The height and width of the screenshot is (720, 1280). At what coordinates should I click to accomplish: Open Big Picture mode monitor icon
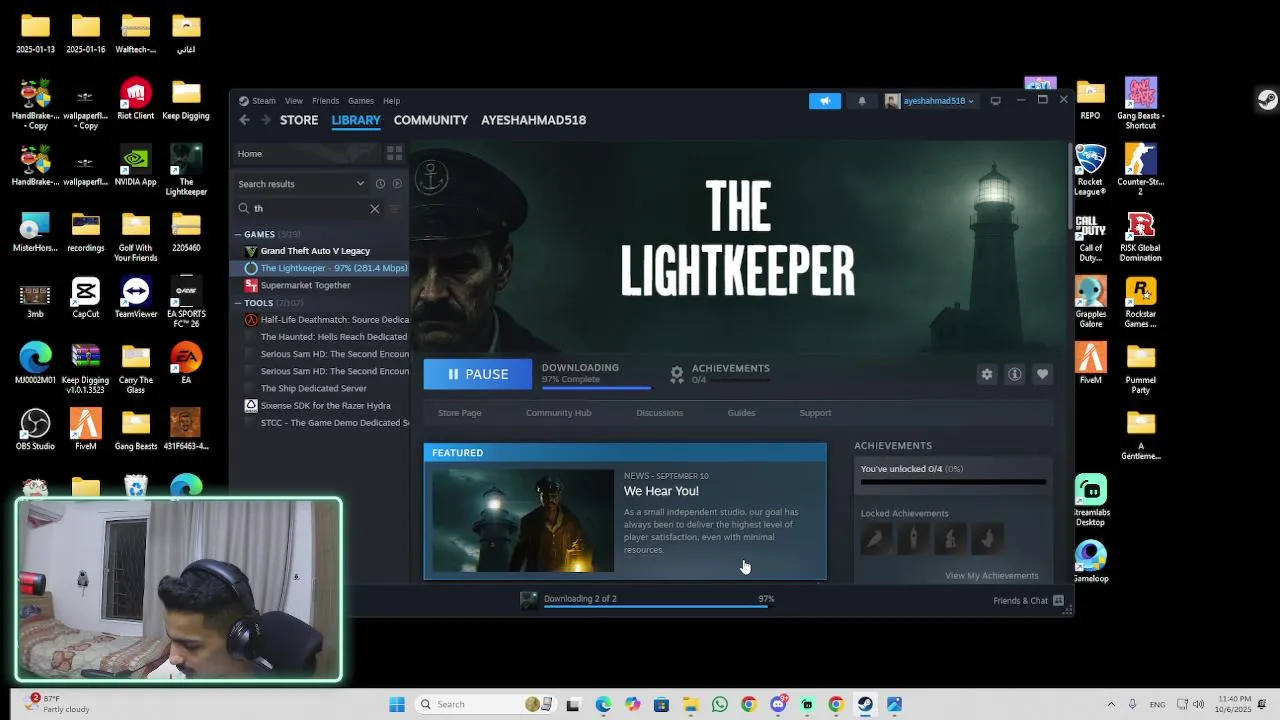pos(995,101)
